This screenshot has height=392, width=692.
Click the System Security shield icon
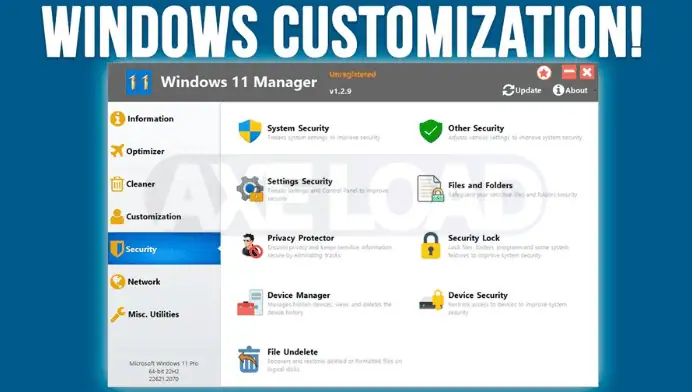point(250,131)
